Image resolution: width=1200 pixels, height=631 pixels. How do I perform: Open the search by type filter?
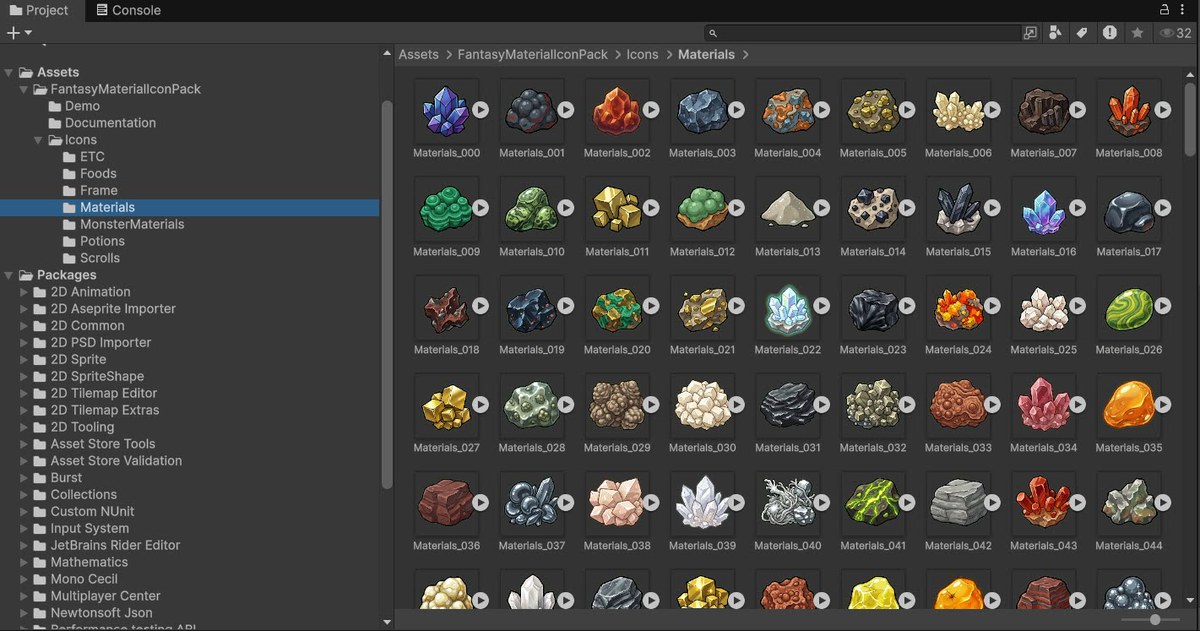pos(1055,33)
